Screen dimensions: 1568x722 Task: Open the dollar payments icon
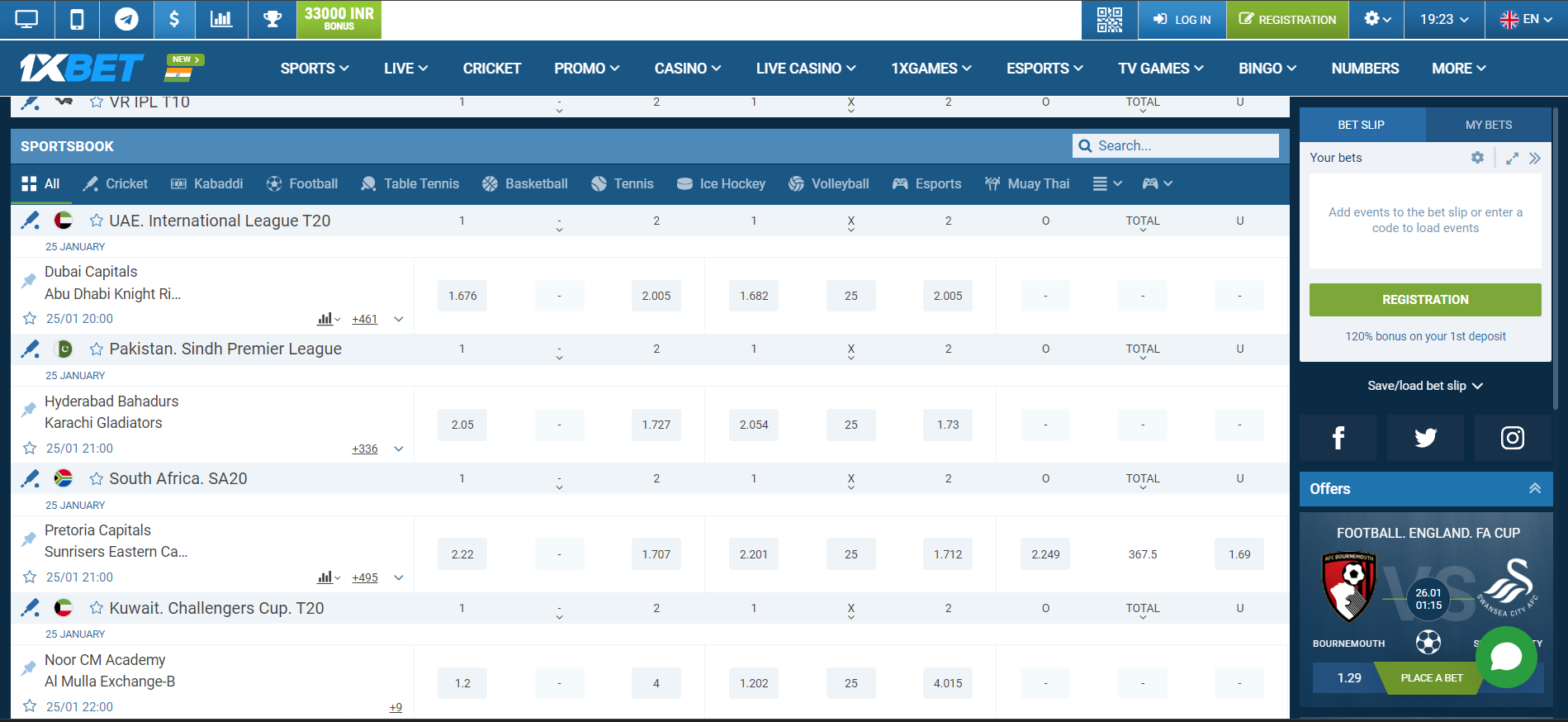174,19
